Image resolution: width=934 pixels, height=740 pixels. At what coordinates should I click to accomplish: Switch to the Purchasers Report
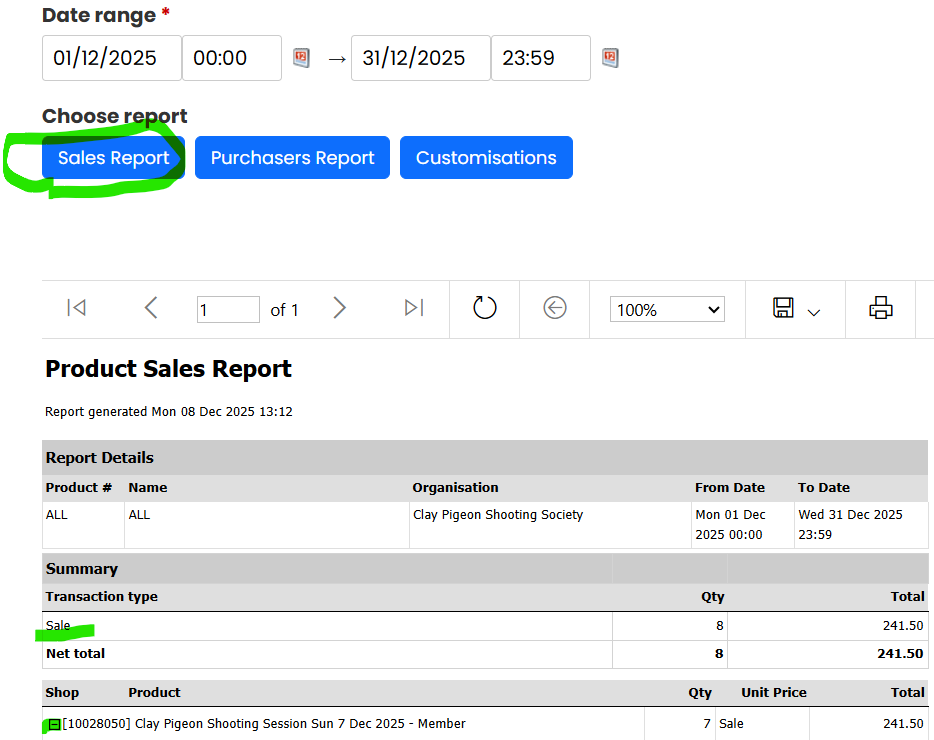(x=292, y=157)
